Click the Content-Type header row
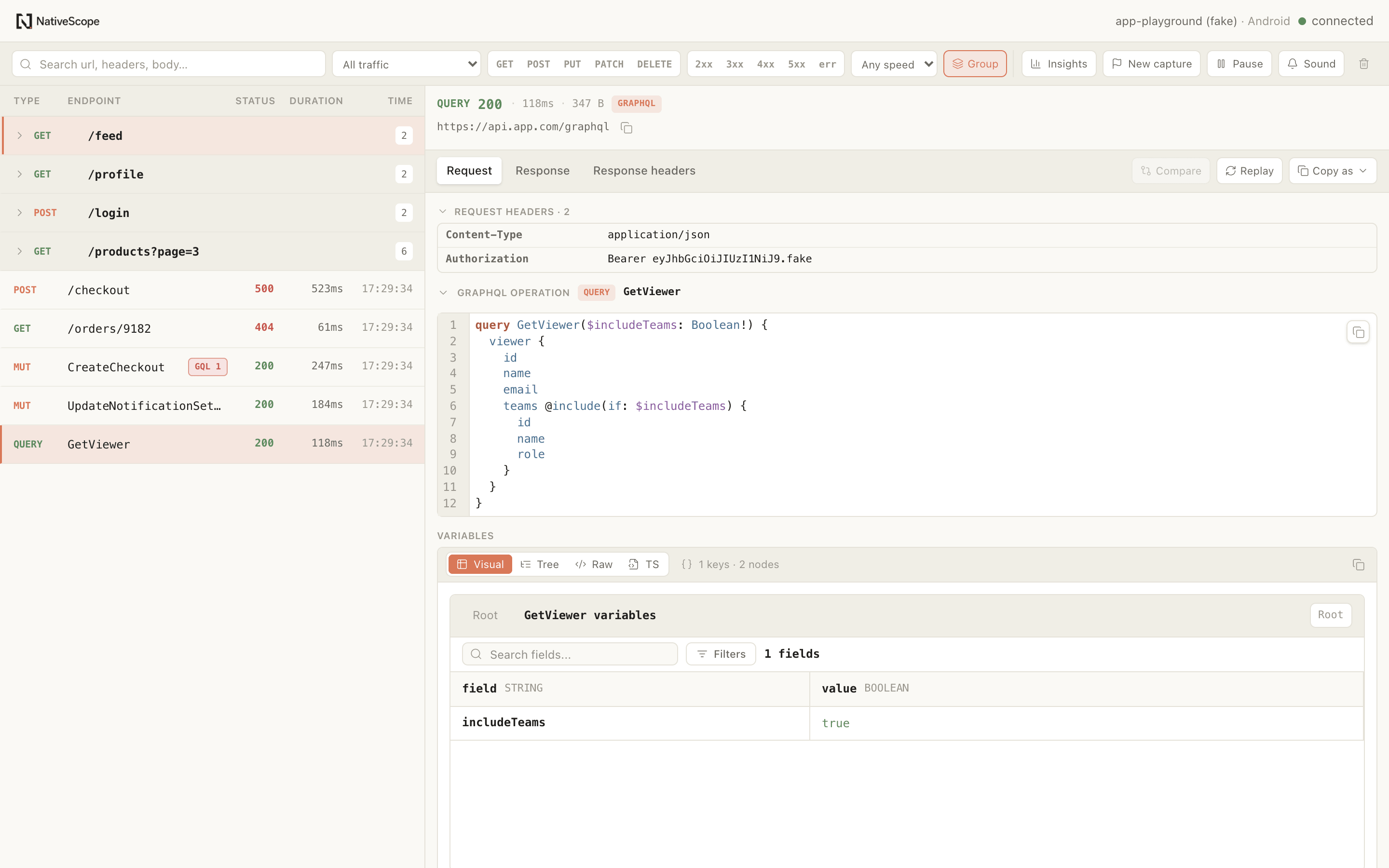The image size is (1389, 868). [x=906, y=235]
